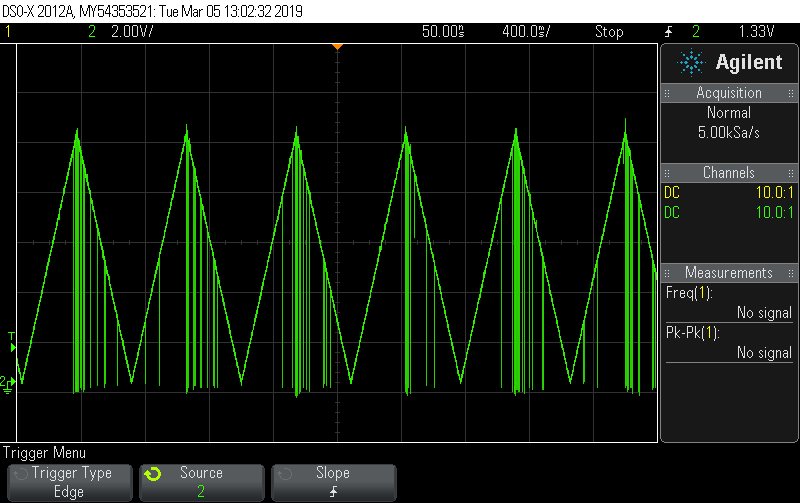This screenshot has height=503, width=800.
Task: Click the green rotary icon on Source
Action: pyautogui.click(x=153, y=474)
